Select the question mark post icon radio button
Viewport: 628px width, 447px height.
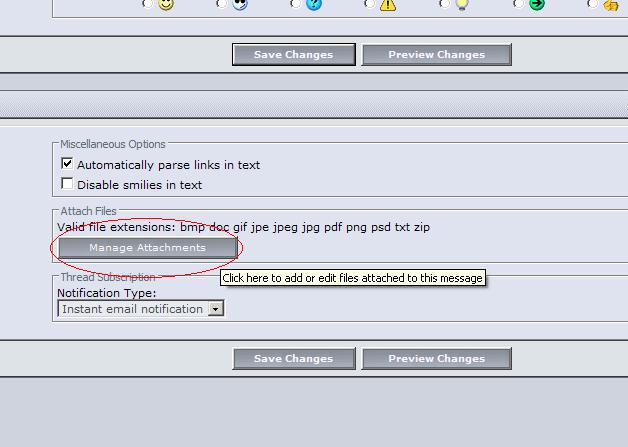point(295,4)
